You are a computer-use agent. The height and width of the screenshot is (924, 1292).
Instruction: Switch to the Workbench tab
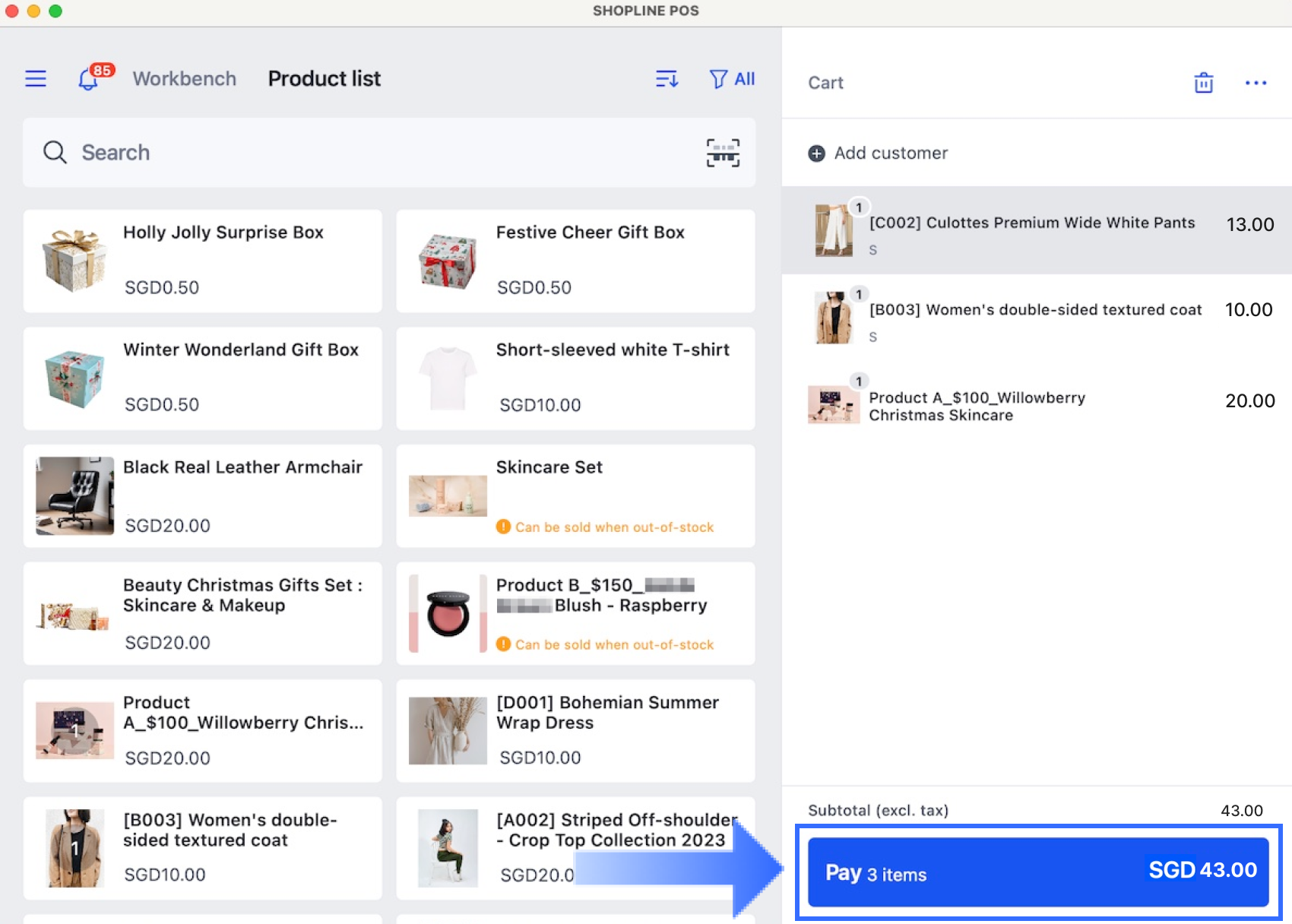pos(184,79)
